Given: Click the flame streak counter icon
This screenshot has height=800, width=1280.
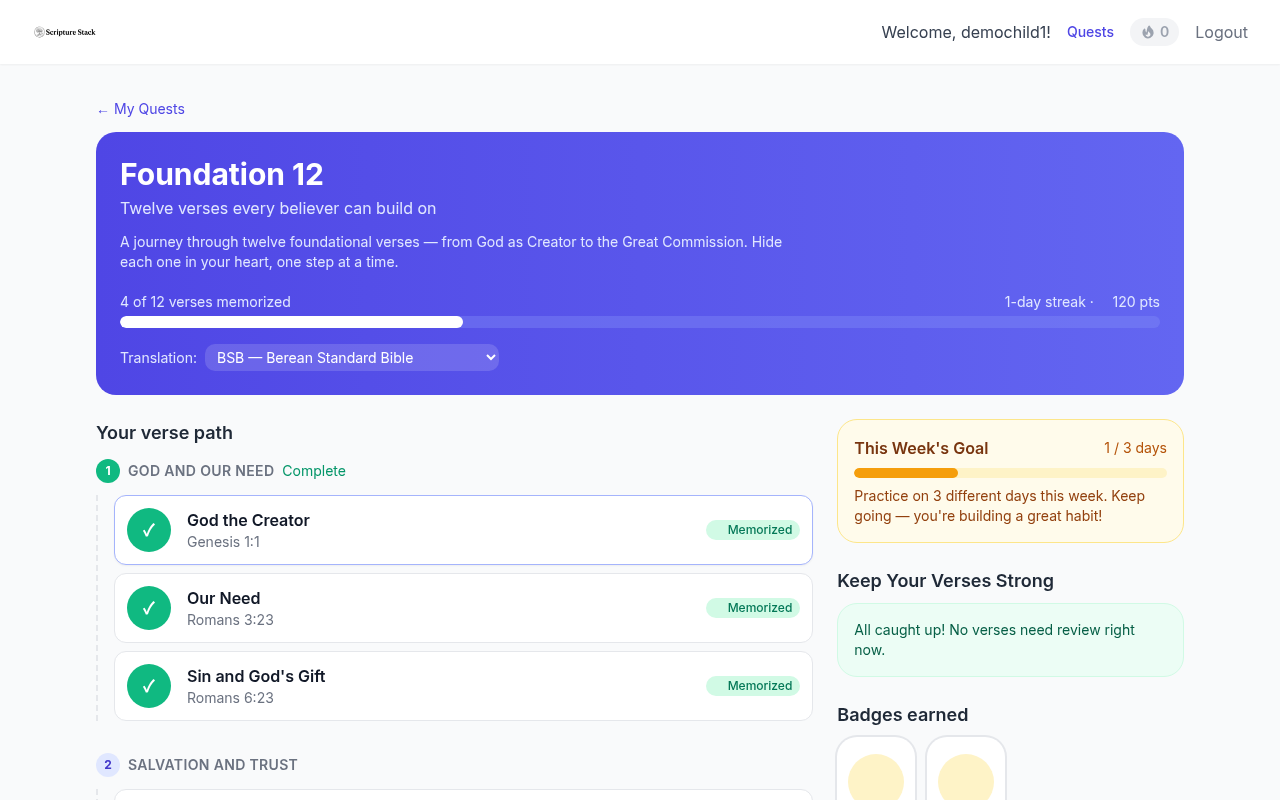Looking at the screenshot, I should (x=1148, y=32).
